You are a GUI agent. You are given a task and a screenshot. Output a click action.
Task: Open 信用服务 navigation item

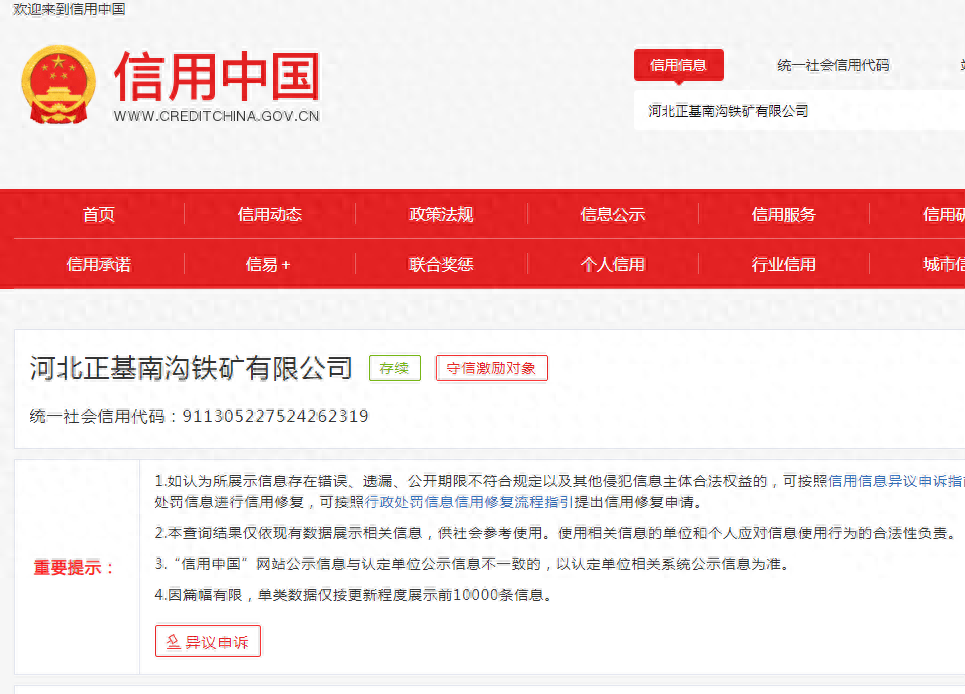783,214
